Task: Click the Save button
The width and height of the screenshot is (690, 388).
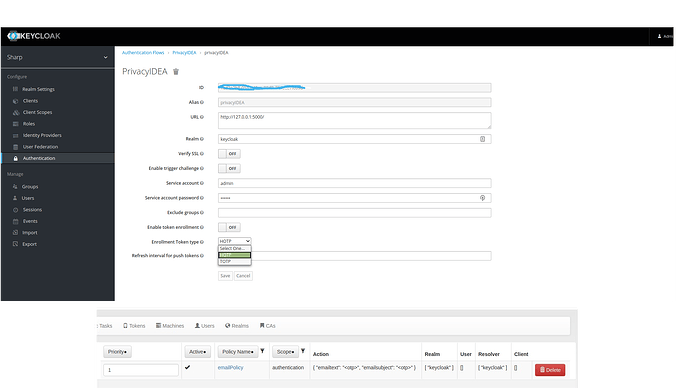Action: point(225,276)
